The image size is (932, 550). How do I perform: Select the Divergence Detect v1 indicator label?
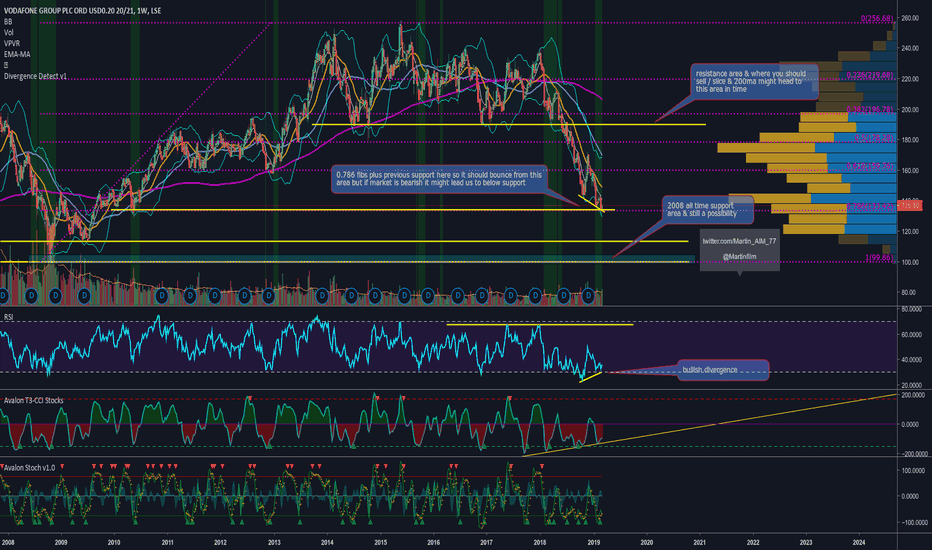pyautogui.click(x=35, y=76)
